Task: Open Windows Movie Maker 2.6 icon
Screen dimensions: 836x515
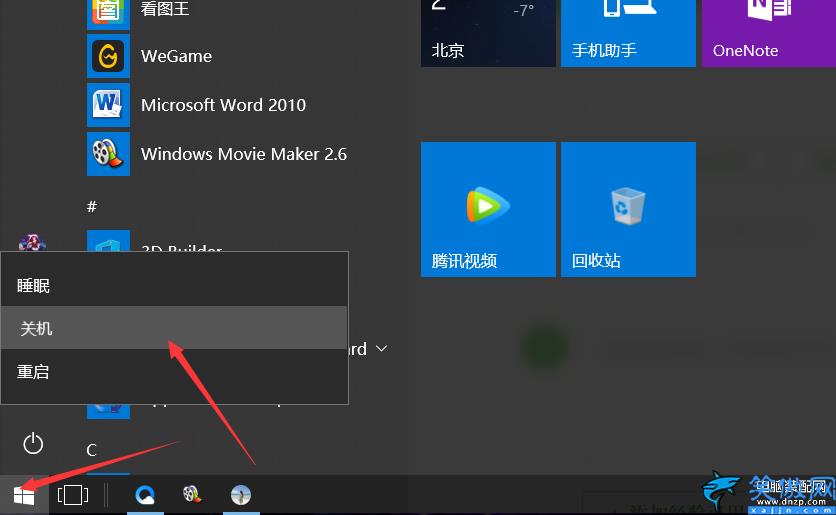Action: tap(108, 154)
